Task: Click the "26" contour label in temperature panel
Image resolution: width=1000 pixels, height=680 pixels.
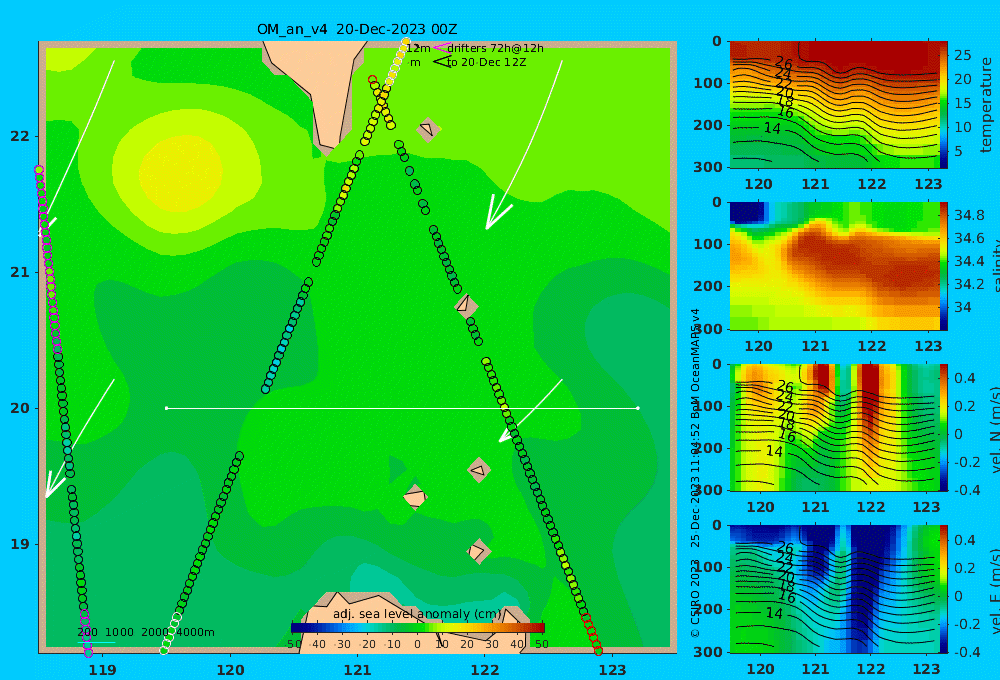Action: click(x=784, y=63)
